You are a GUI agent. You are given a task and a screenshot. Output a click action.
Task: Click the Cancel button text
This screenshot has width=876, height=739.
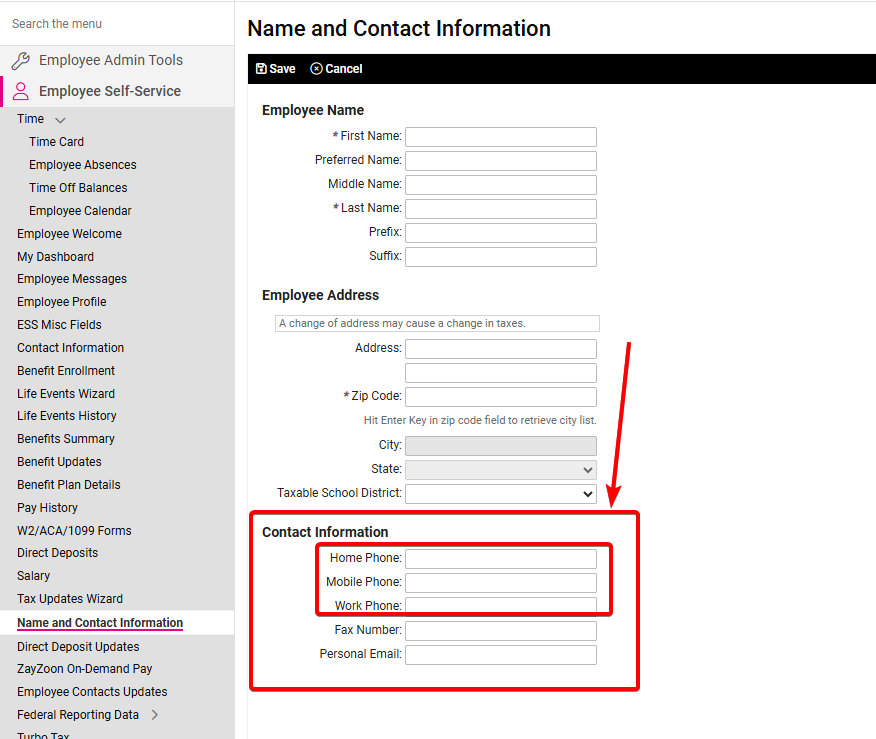[x=344, y=69]
